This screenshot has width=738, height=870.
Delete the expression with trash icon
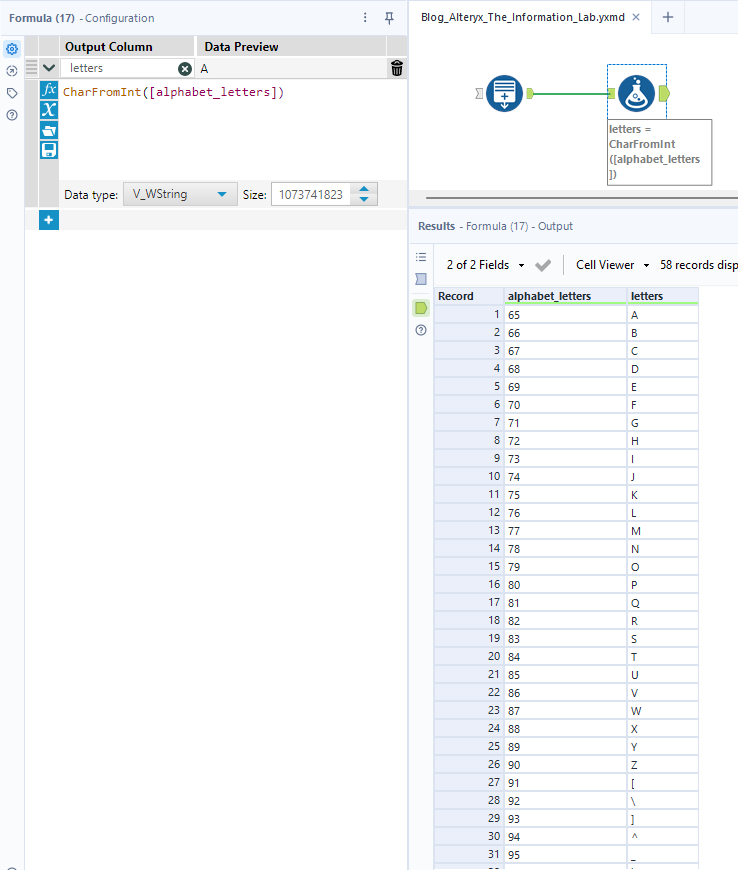[x=397, y=68]
